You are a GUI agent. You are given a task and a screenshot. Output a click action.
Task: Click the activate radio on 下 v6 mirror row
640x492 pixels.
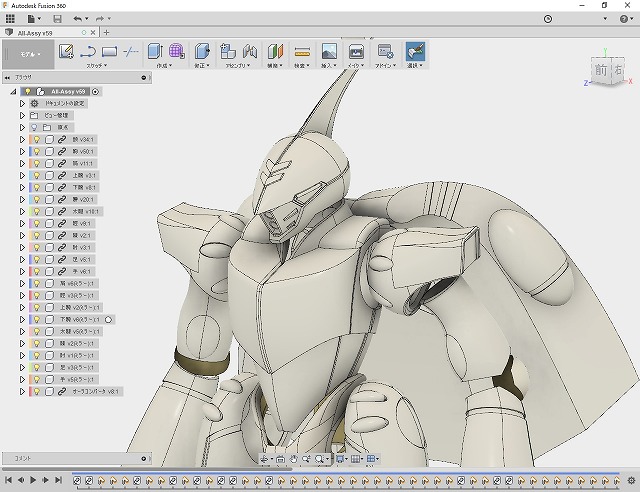[108, 320]
